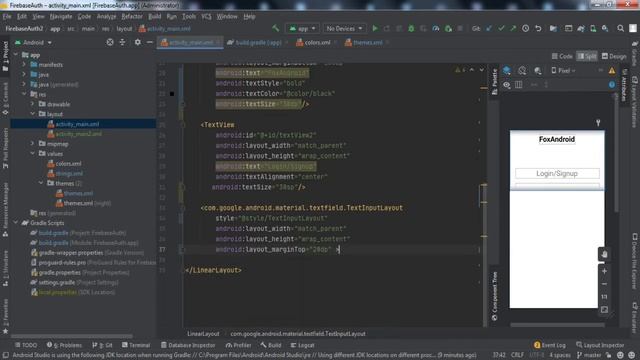Zoom out the layout preview with minus
Viewport: 640px width, 360px height.
604,284
